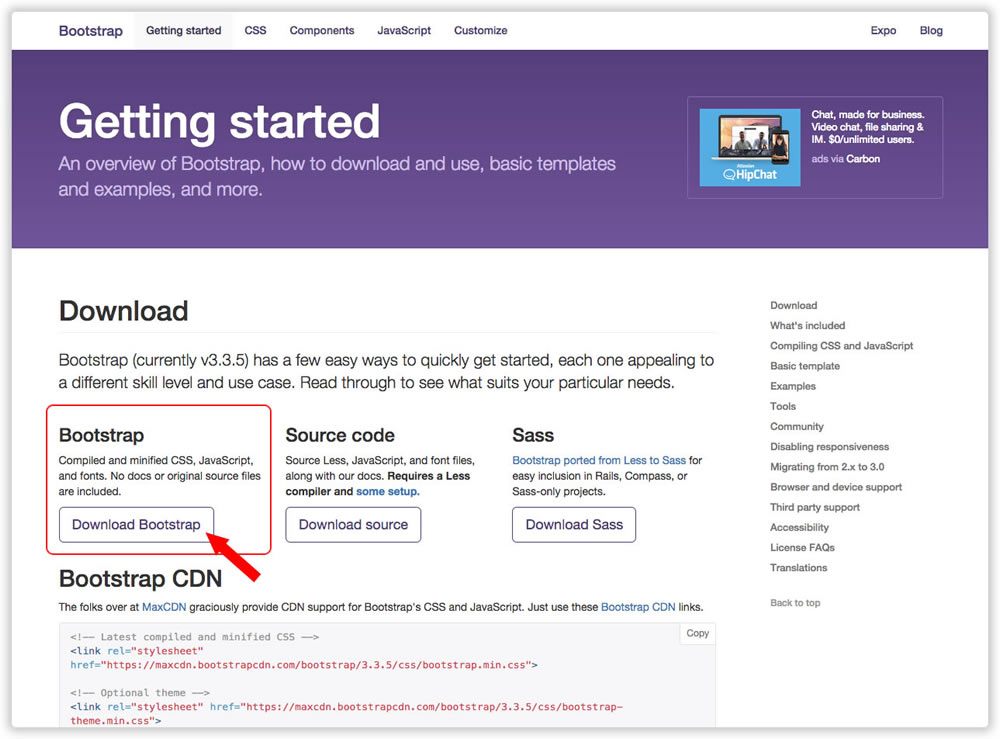Viewport: 1000px width, 739px height.
Task: Click Download Bootstrap
Action: click(136, 524)
